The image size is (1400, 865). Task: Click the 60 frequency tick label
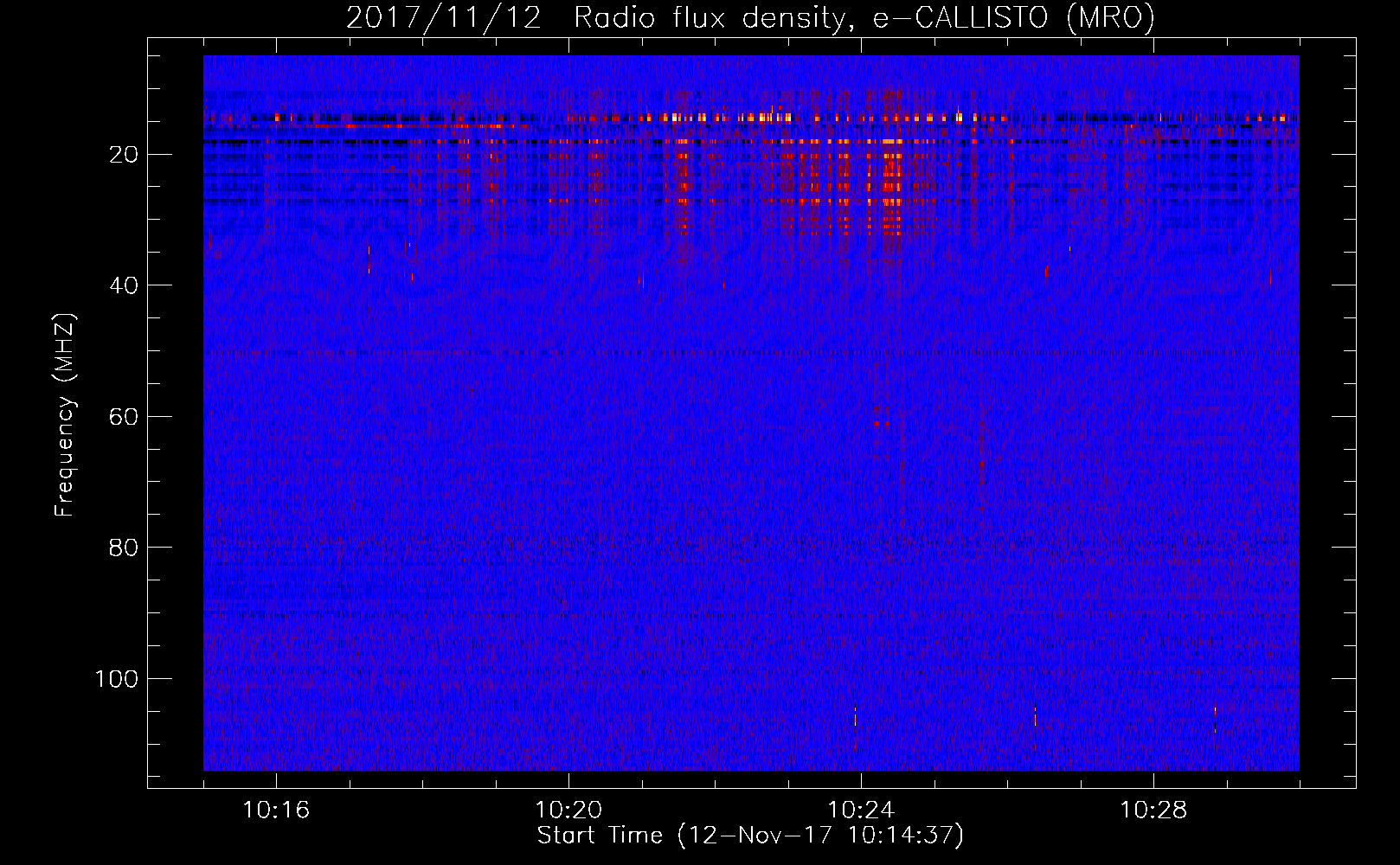pyautogui.click(x=124, y=417)
